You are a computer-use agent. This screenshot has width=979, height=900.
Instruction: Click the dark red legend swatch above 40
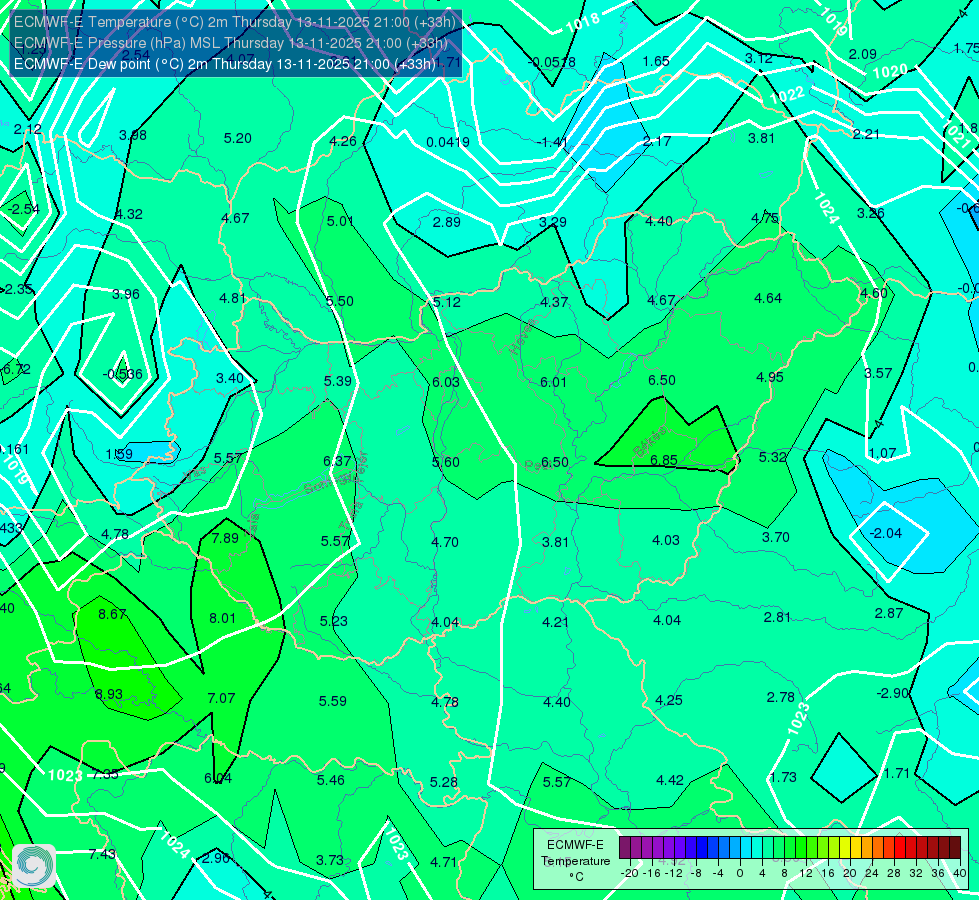coord(955,848)
